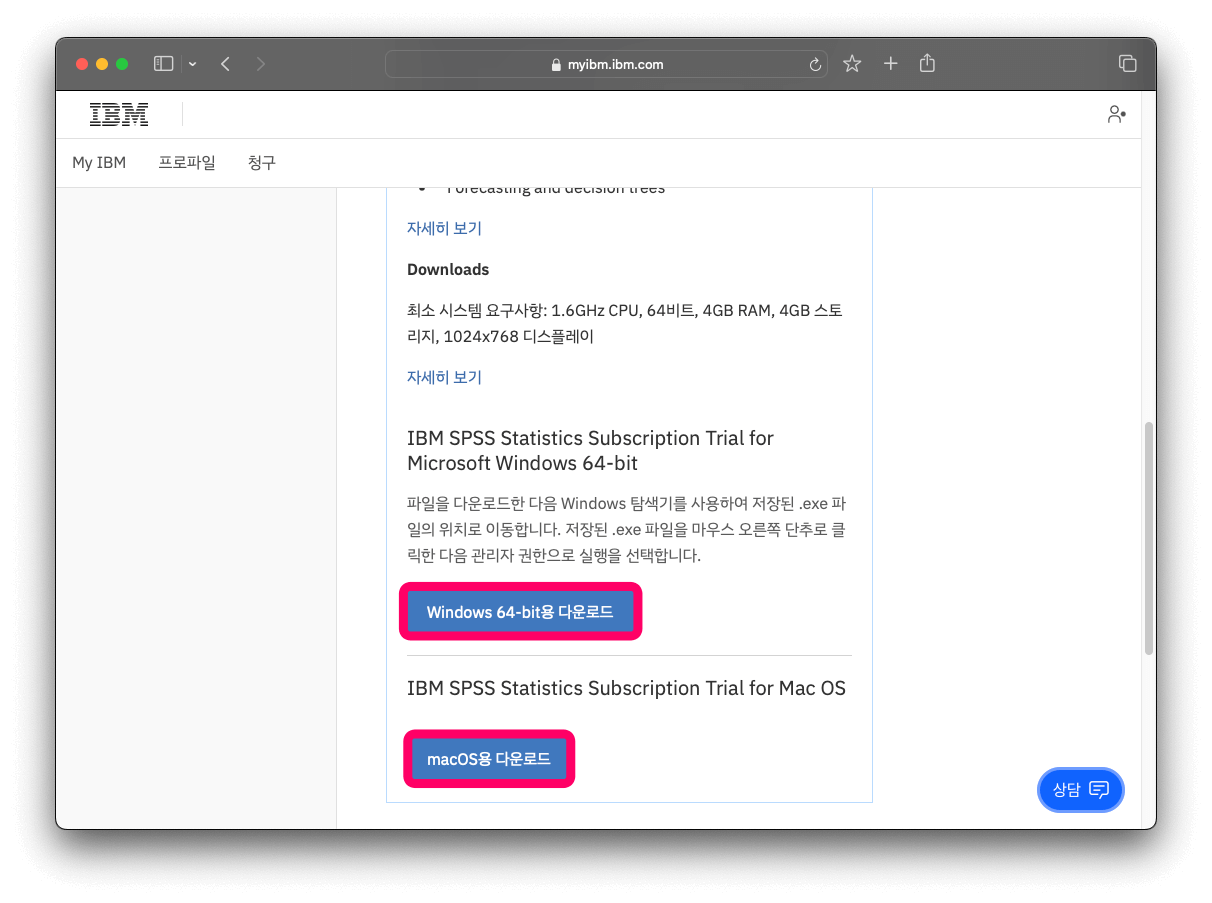Show the tab overview icon

[1127, 64]
